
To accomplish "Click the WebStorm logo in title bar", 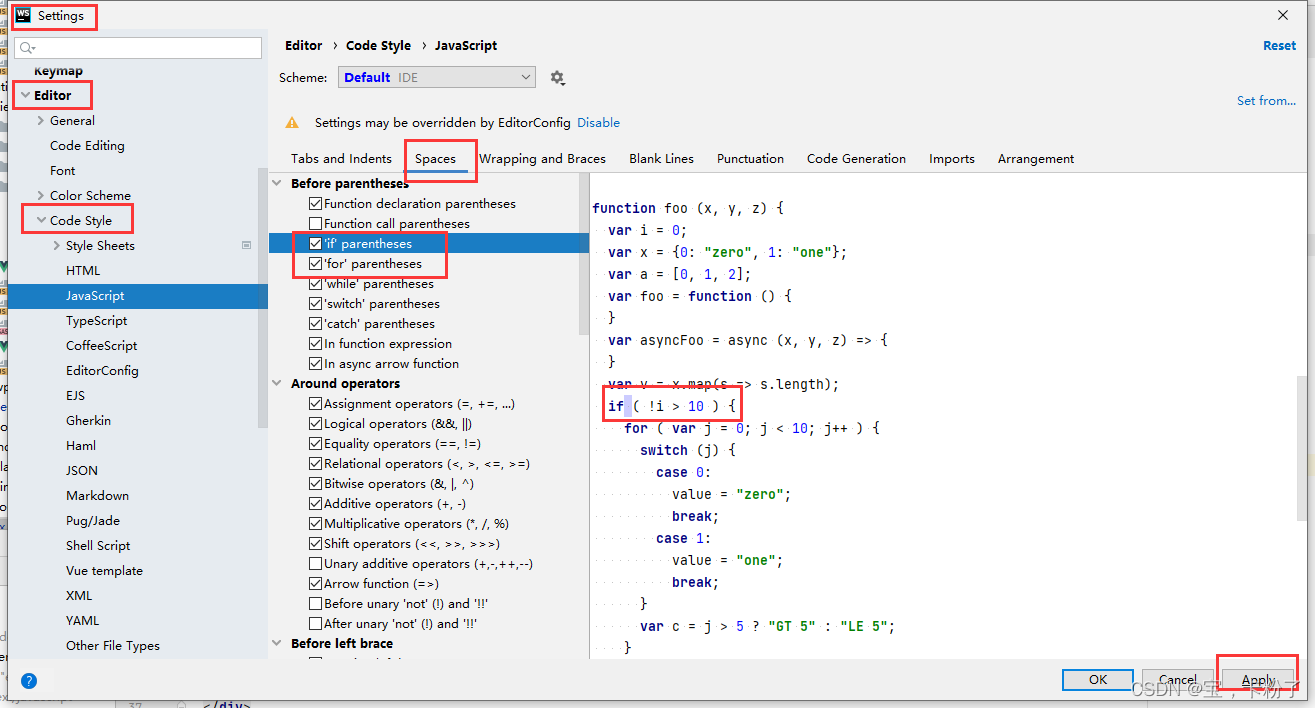I will [23, 16].
